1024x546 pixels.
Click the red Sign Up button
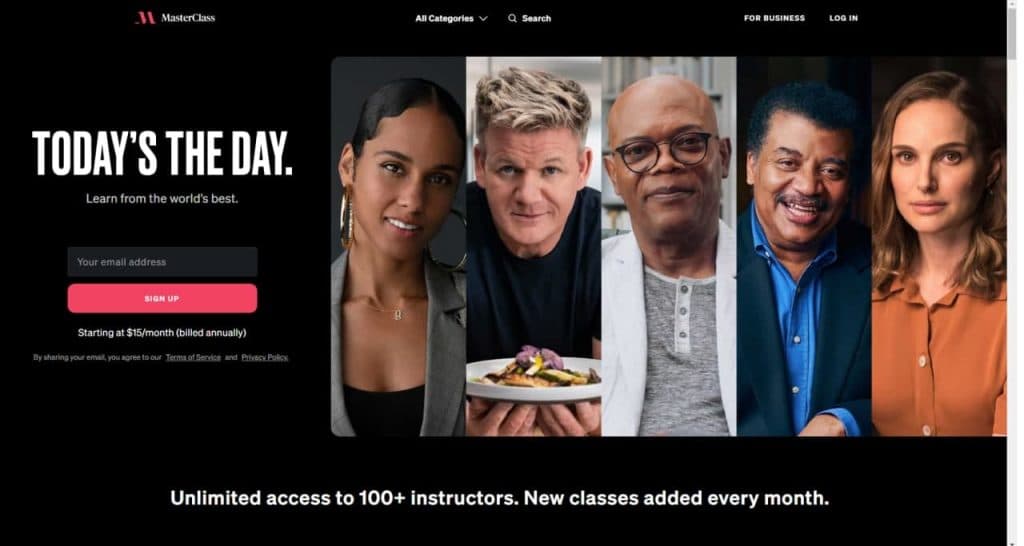163,298
